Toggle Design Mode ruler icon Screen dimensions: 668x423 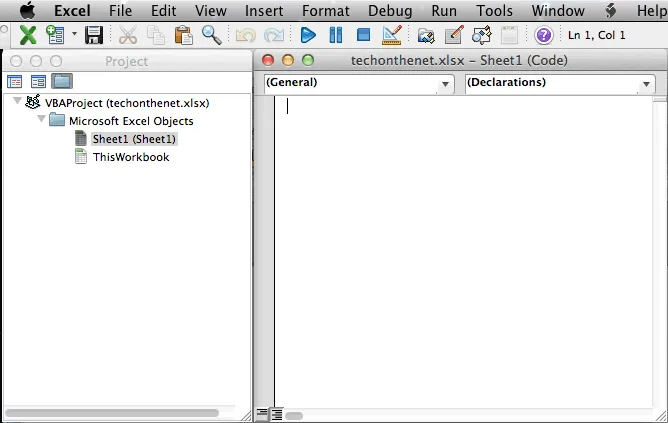tap(392, 35)
